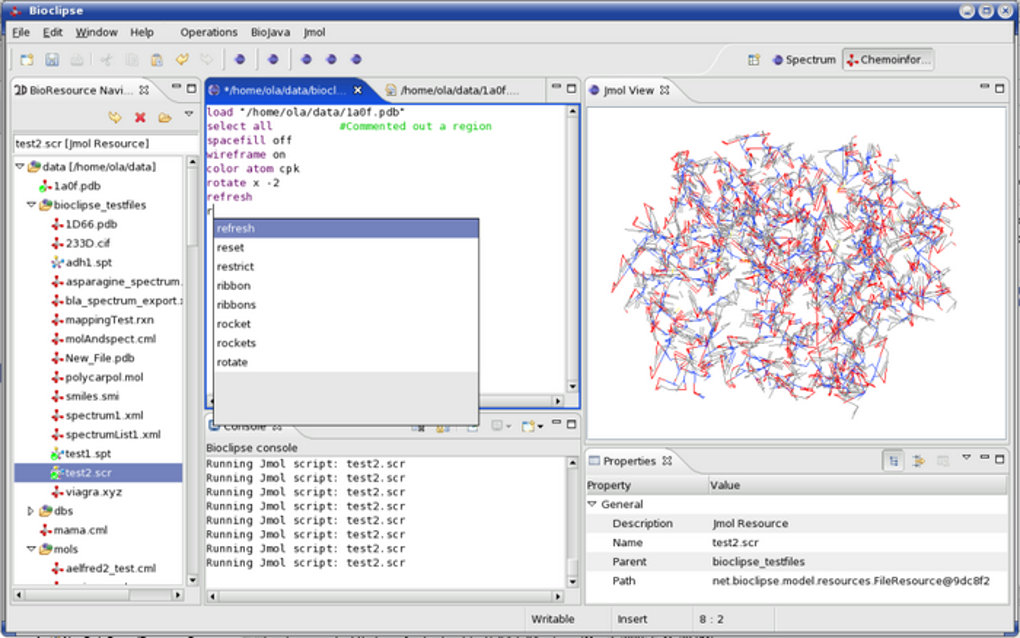Click the open folder icon in navigator toolbar

(x=165, y=118)
